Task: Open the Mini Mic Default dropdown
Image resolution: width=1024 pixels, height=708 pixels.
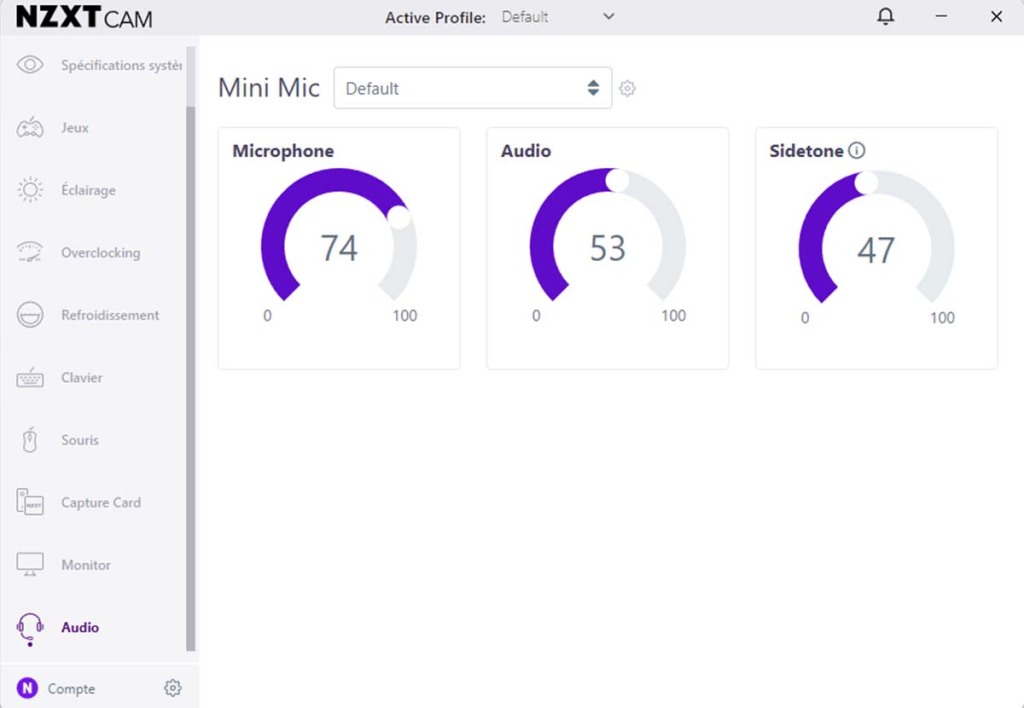Action: 472,89
